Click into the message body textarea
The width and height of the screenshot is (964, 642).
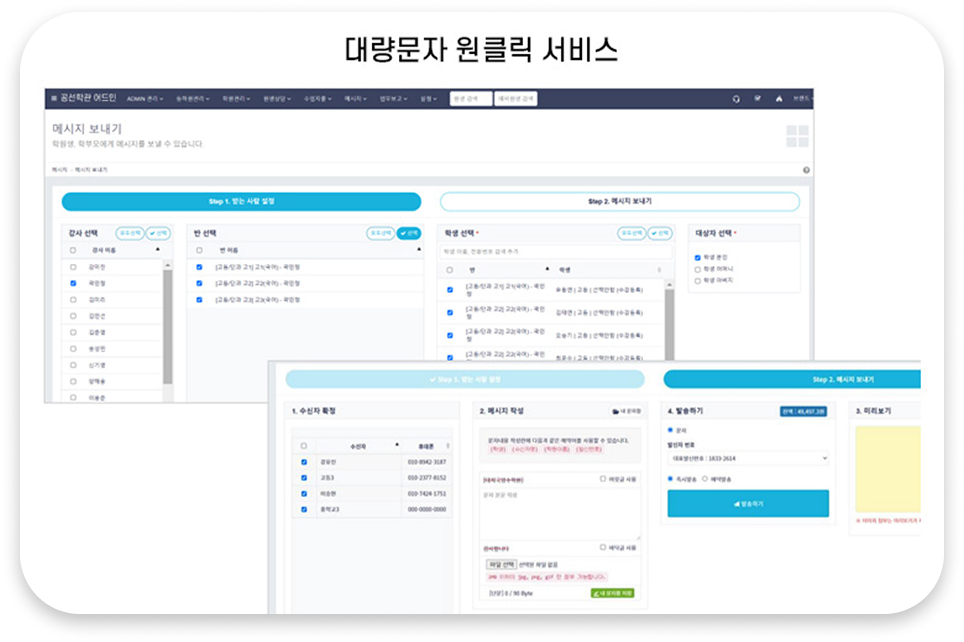(x=560, y=513)
